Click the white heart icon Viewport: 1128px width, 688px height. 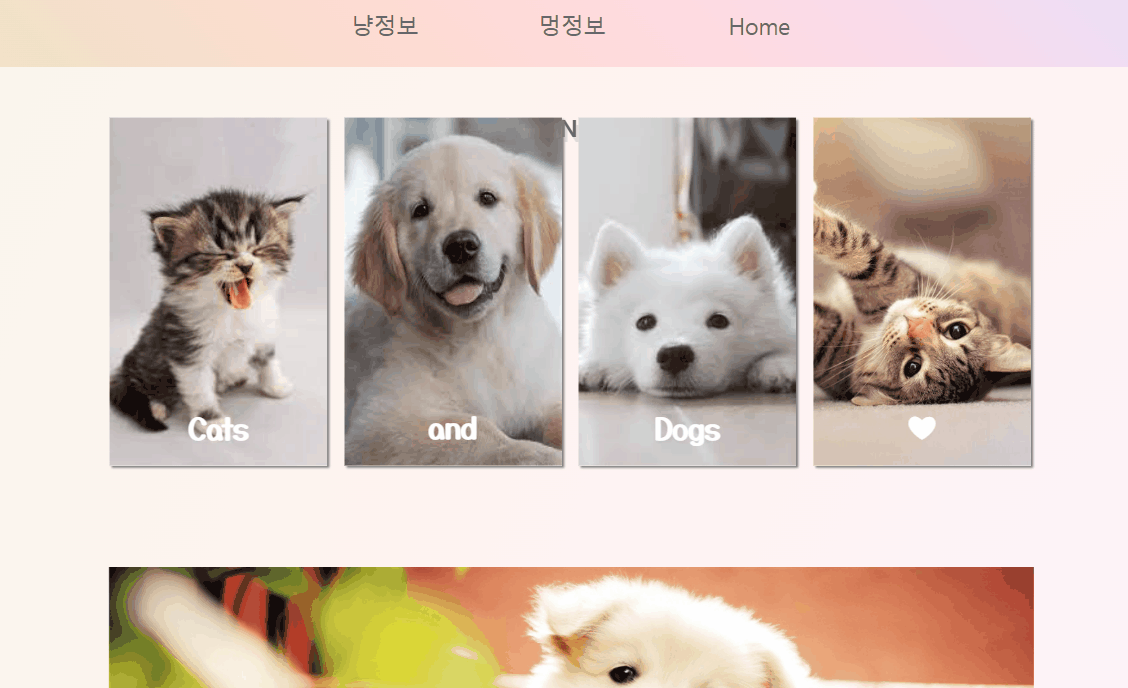coord(922,427)
